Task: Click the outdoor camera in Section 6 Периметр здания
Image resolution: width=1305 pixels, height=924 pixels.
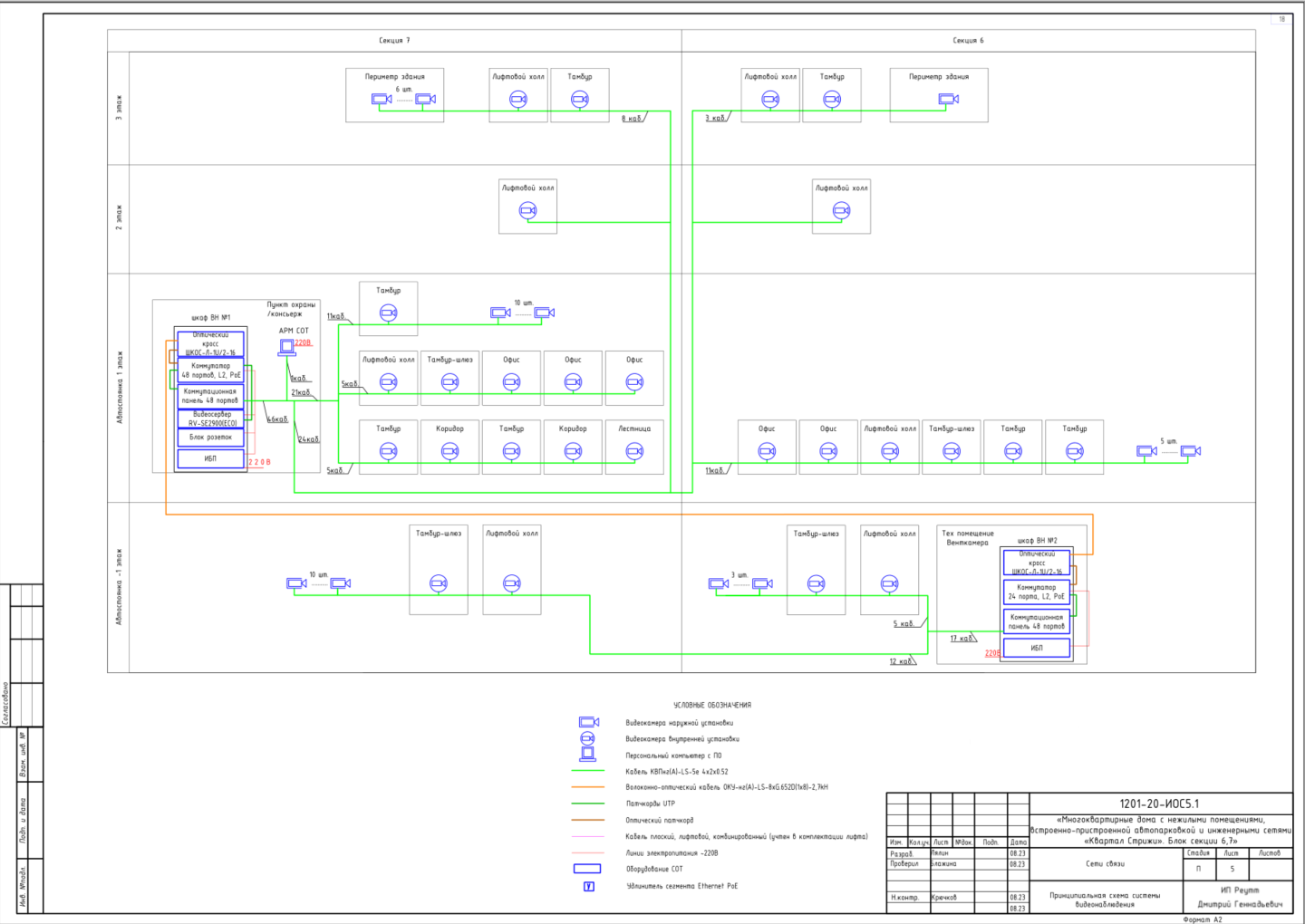Action: click(x=948, y=99)
